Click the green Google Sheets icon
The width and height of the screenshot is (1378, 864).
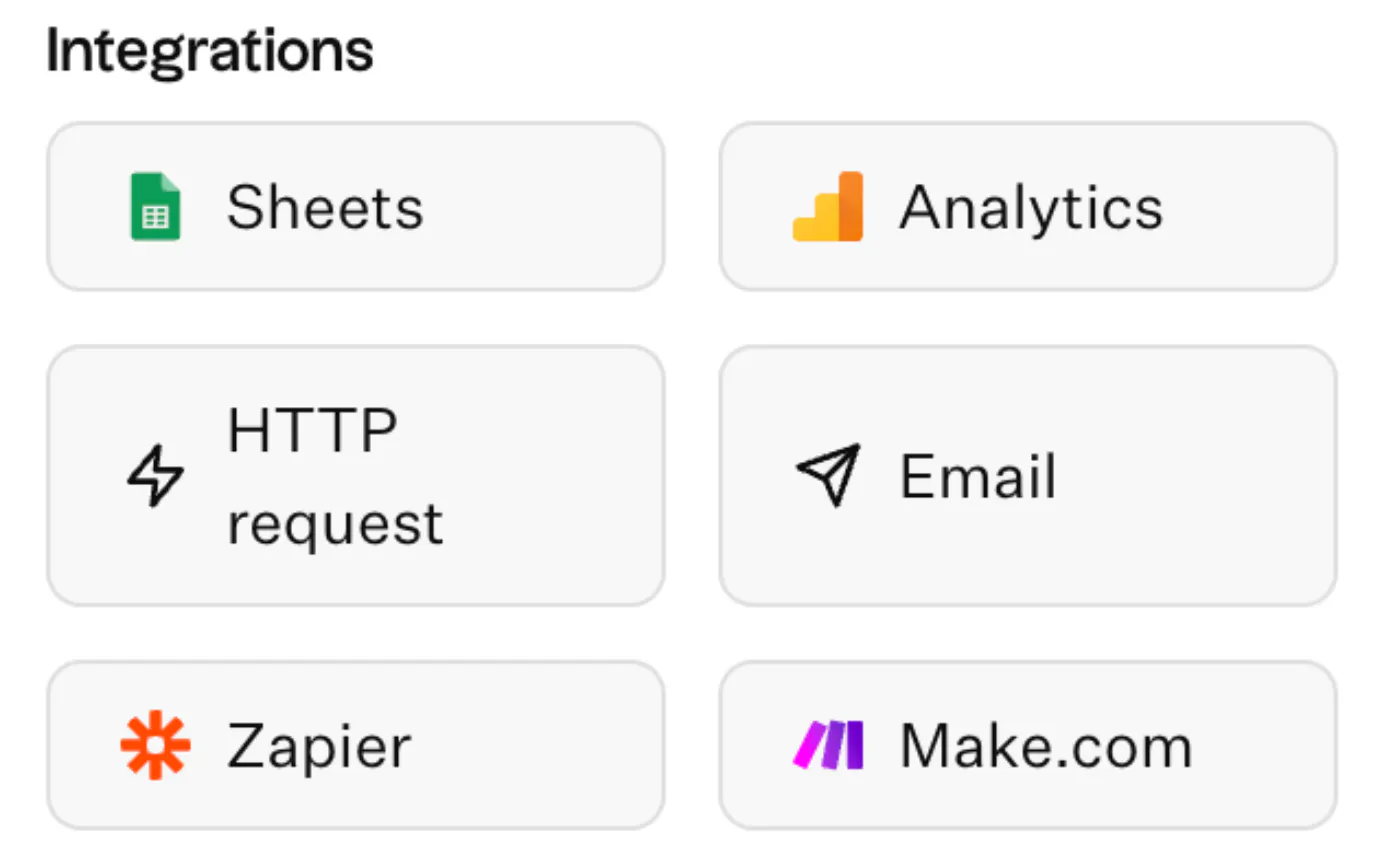[x=155, y=207]
